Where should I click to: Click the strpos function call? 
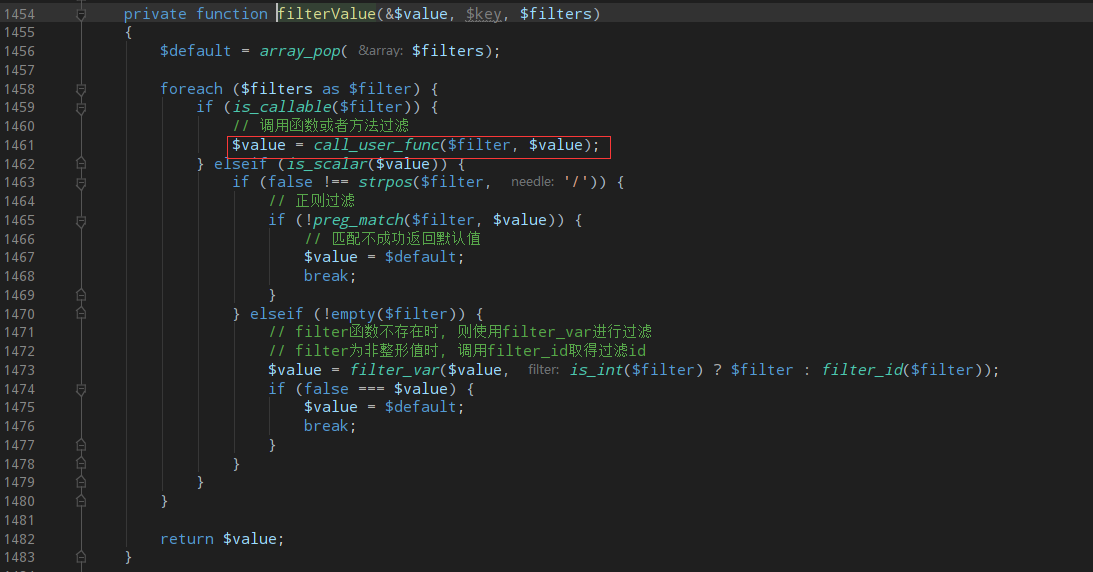pyautogui.click(x=385, y=183)
